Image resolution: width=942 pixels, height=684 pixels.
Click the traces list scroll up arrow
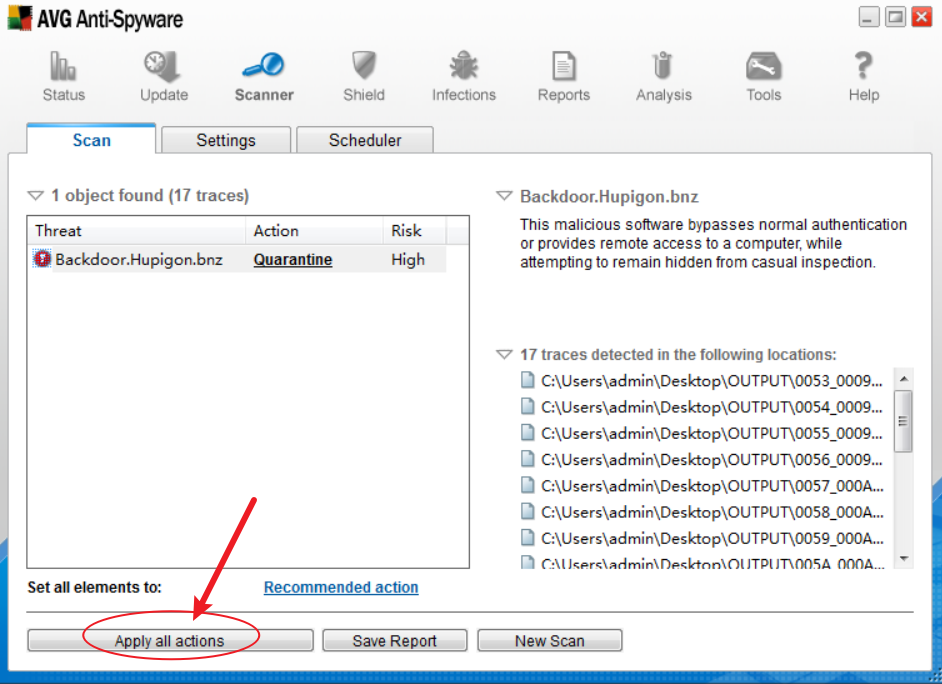[x=904, y=379]
